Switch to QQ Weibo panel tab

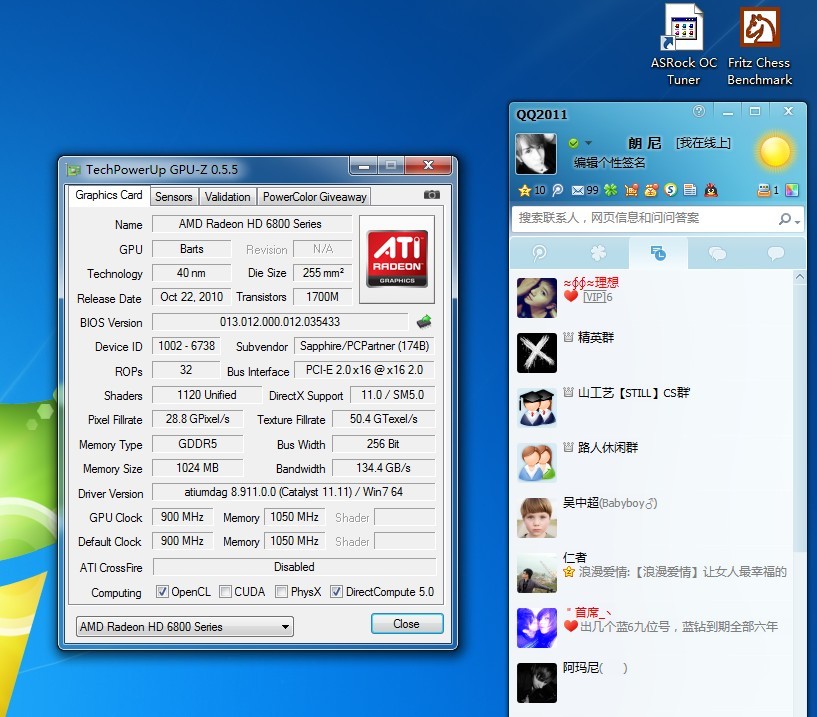(539, 253)
